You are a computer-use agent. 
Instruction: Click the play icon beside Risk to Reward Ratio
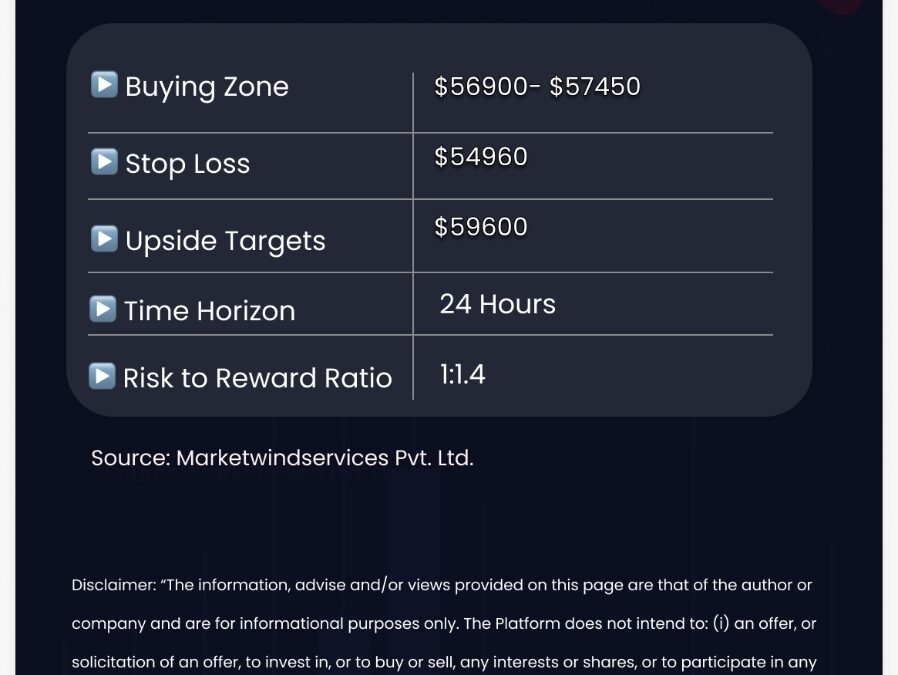103,376
